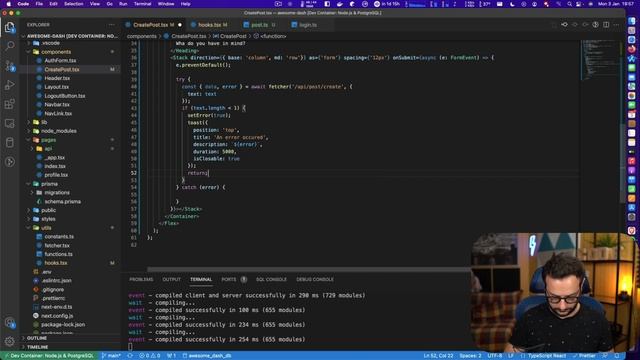Screen dimensions: 640x360
Task: Open the Extensions view
Action: click(10, 104)
